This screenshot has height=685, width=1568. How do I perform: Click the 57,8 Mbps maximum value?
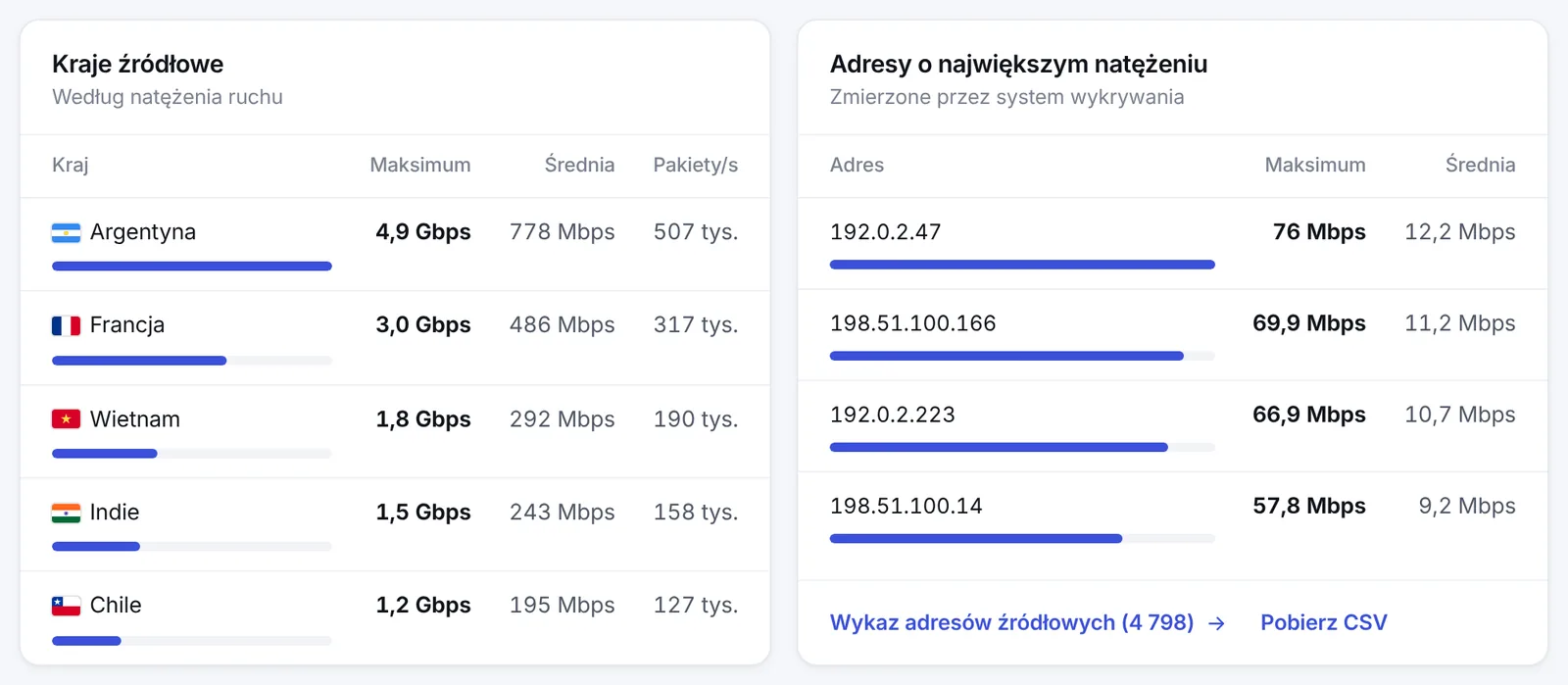tap(1309, 506)
